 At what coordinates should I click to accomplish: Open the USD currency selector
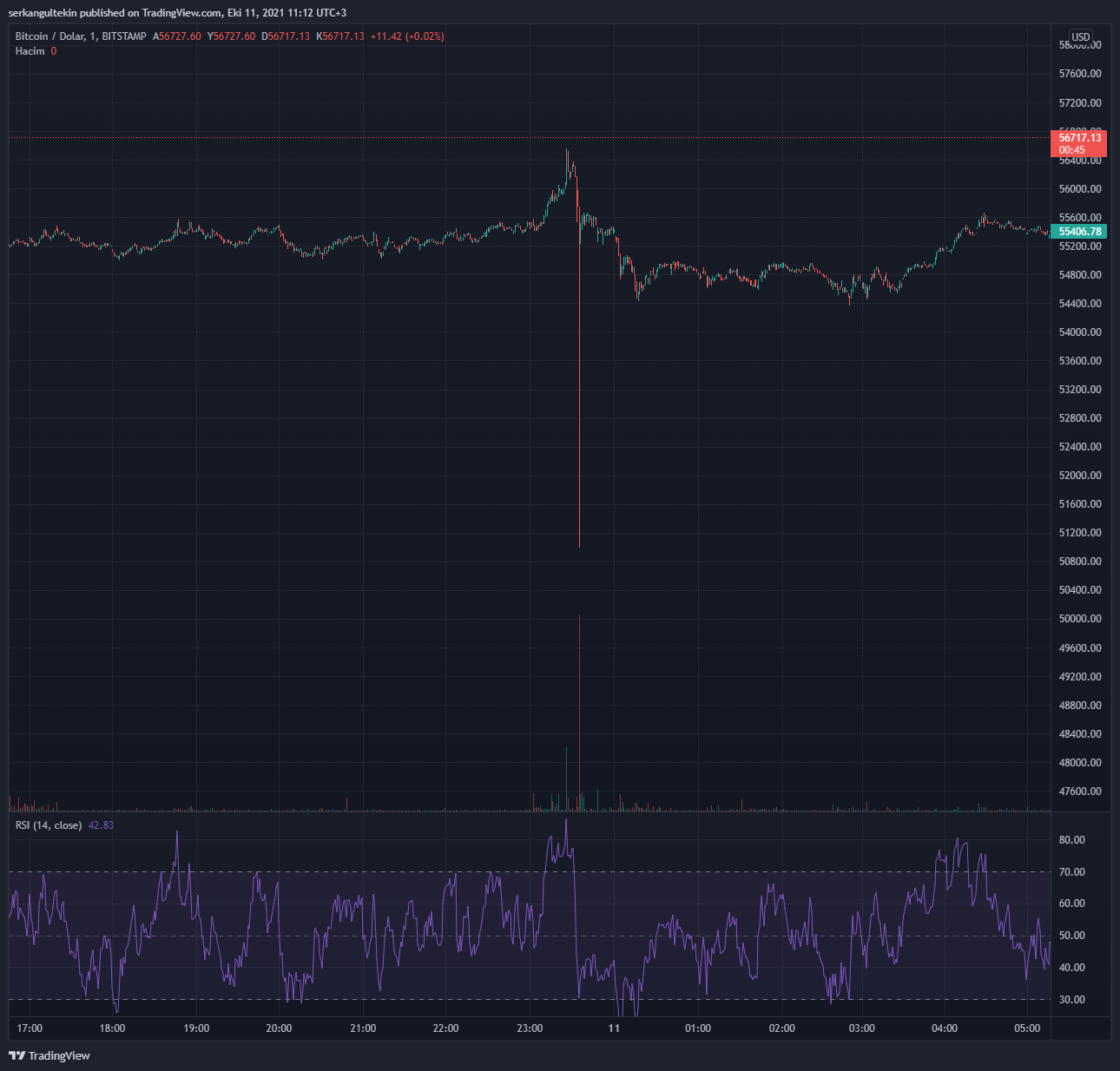(1080, 37)
